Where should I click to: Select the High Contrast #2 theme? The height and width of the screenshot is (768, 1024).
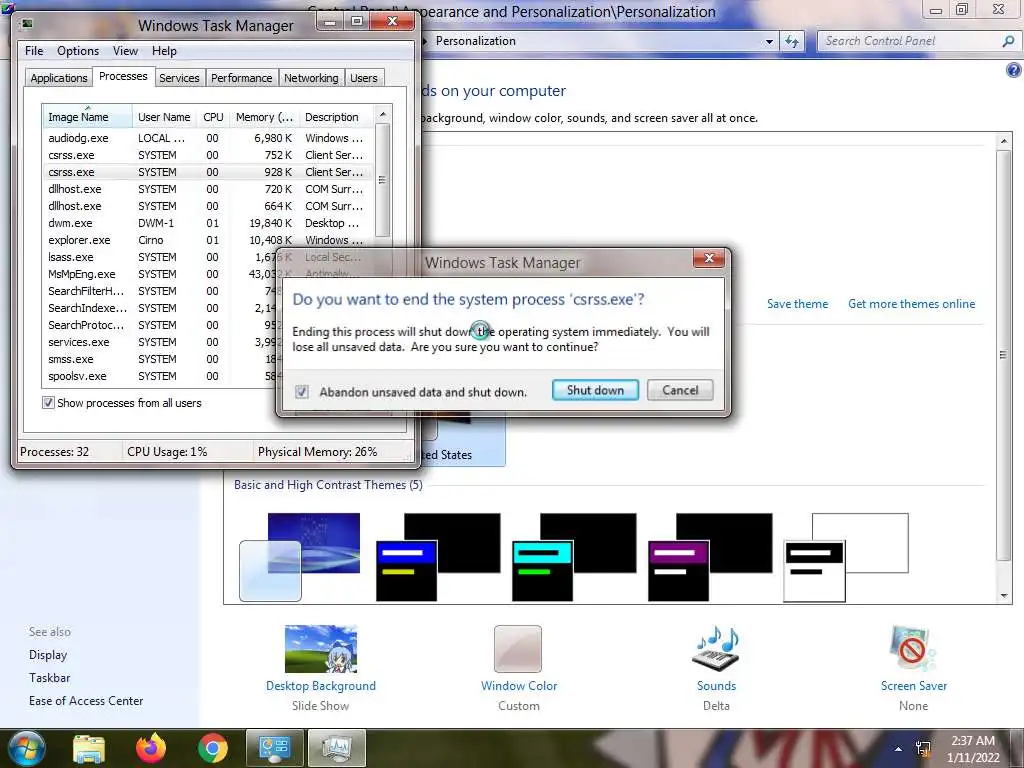574,557
